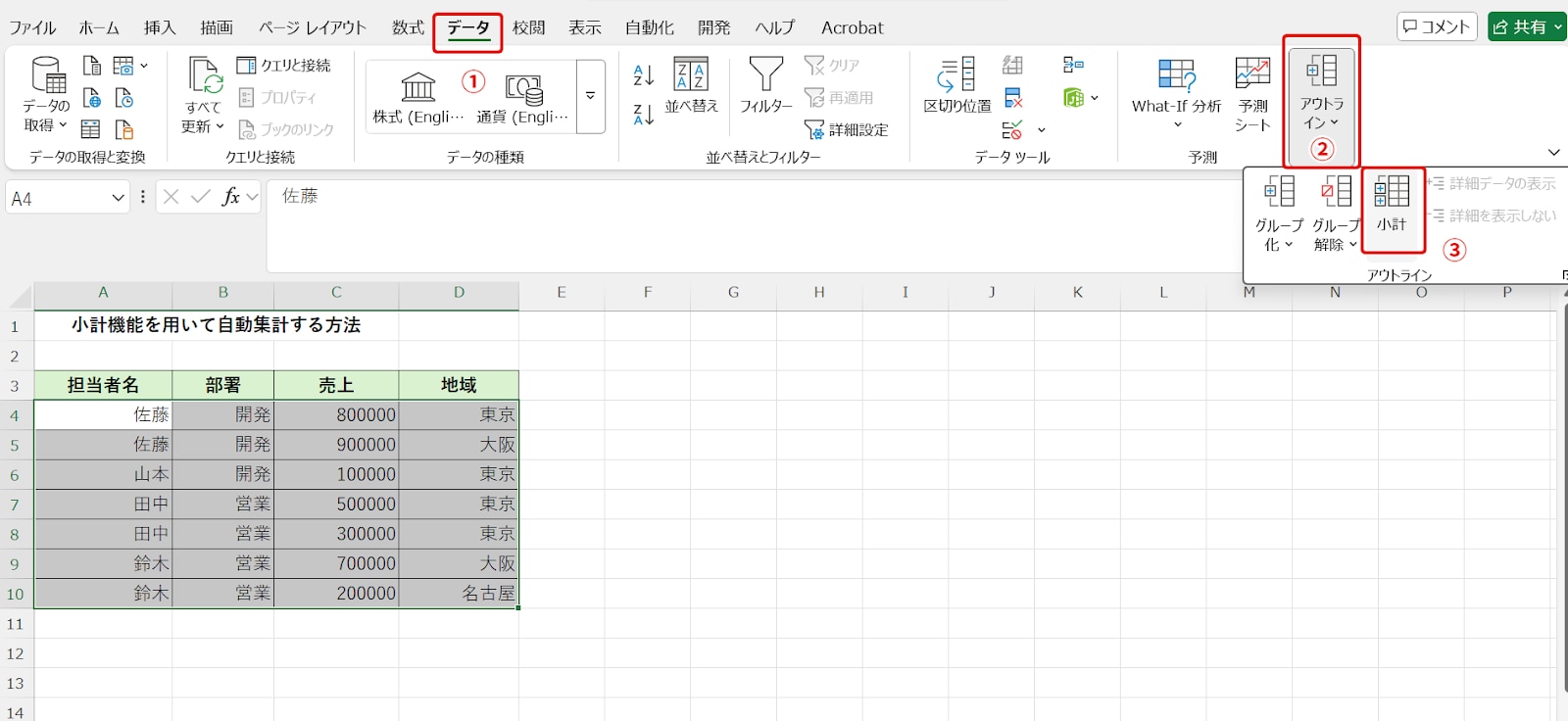Select the データ tab
This screenshot has height=721, width=1568.
pos(468,28)
